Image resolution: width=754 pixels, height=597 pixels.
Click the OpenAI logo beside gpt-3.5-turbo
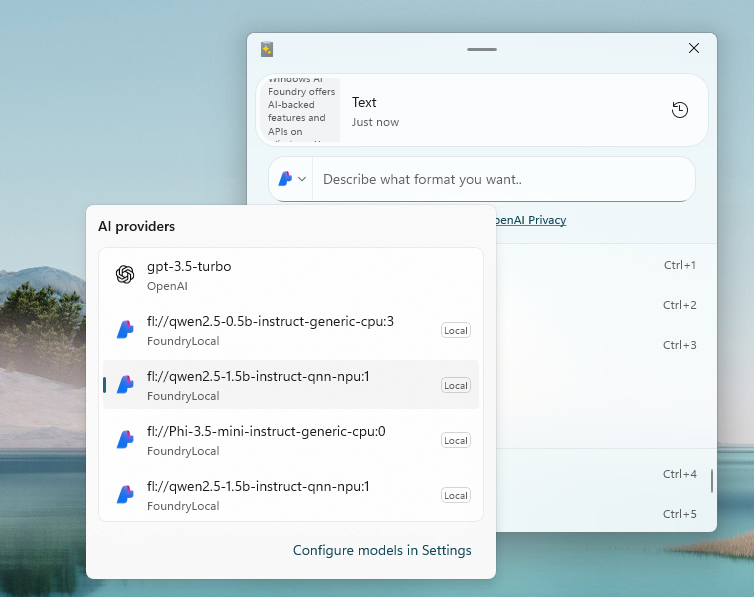tap(125, 275)
